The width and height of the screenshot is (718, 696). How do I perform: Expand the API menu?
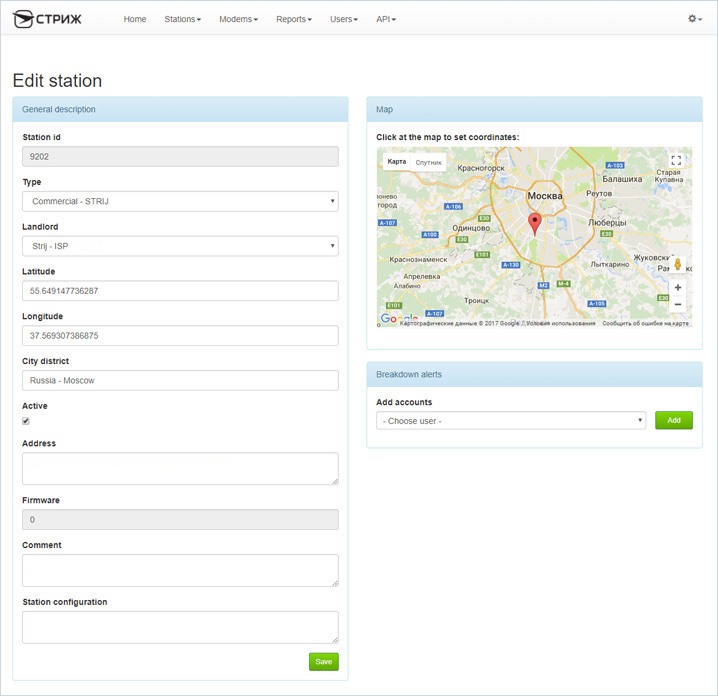point(386,19)
